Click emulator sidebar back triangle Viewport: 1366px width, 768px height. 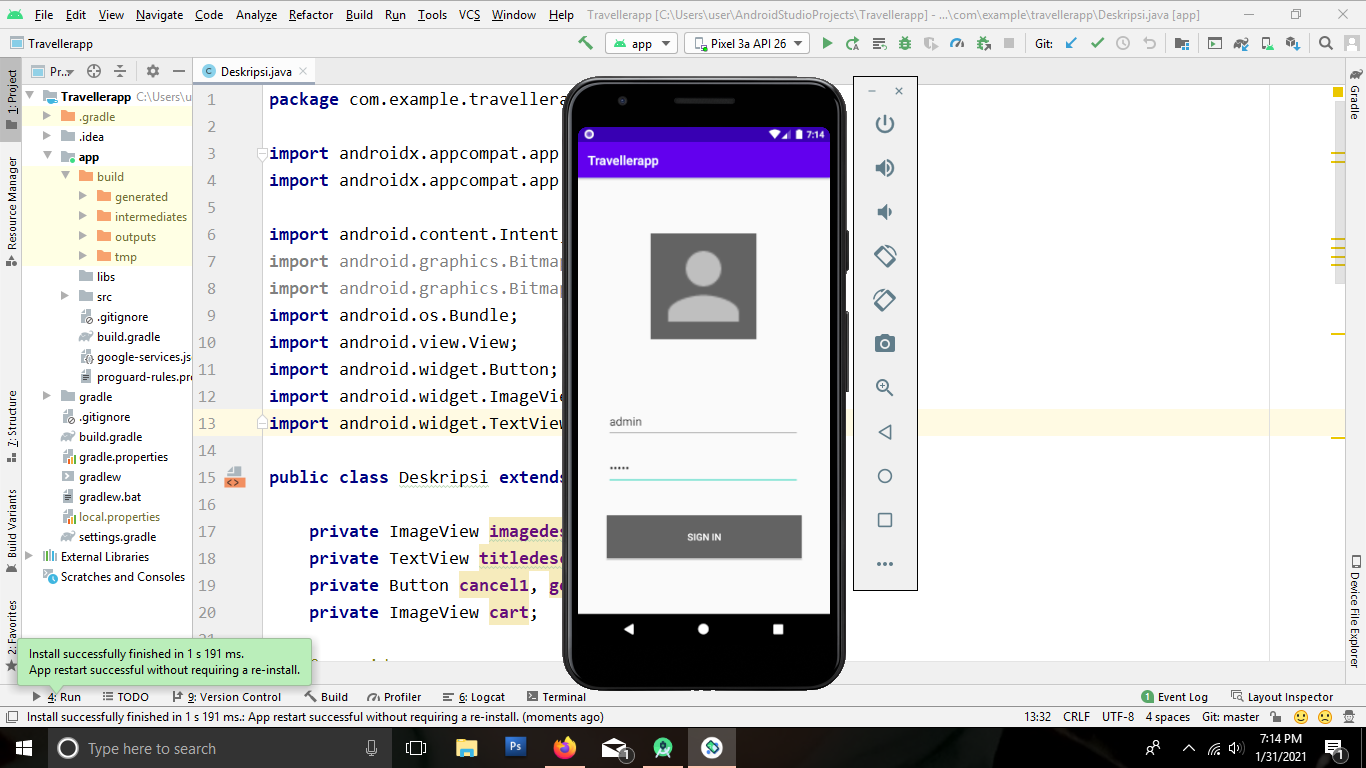pyautogui.click(x=884, y=432)
